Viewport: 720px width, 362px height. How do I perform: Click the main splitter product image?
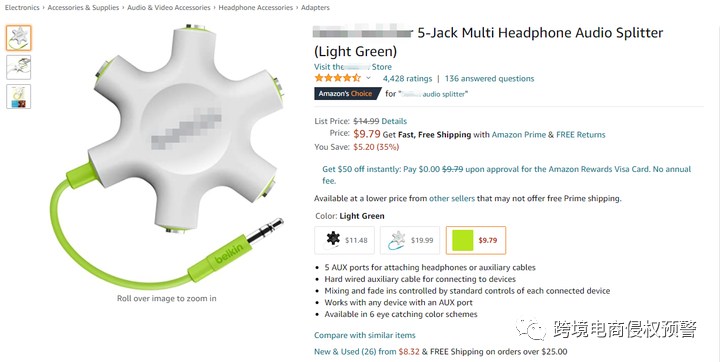167,156
